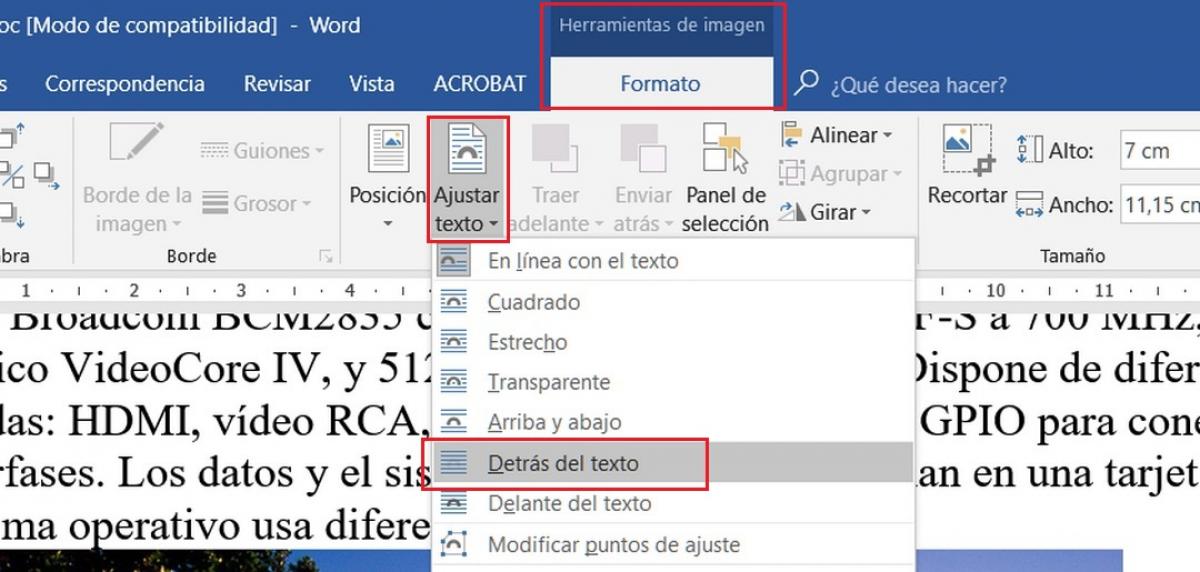Click Modificar puntos de ajuste
Screen dimensions: 1200x572
click(675, 545)
